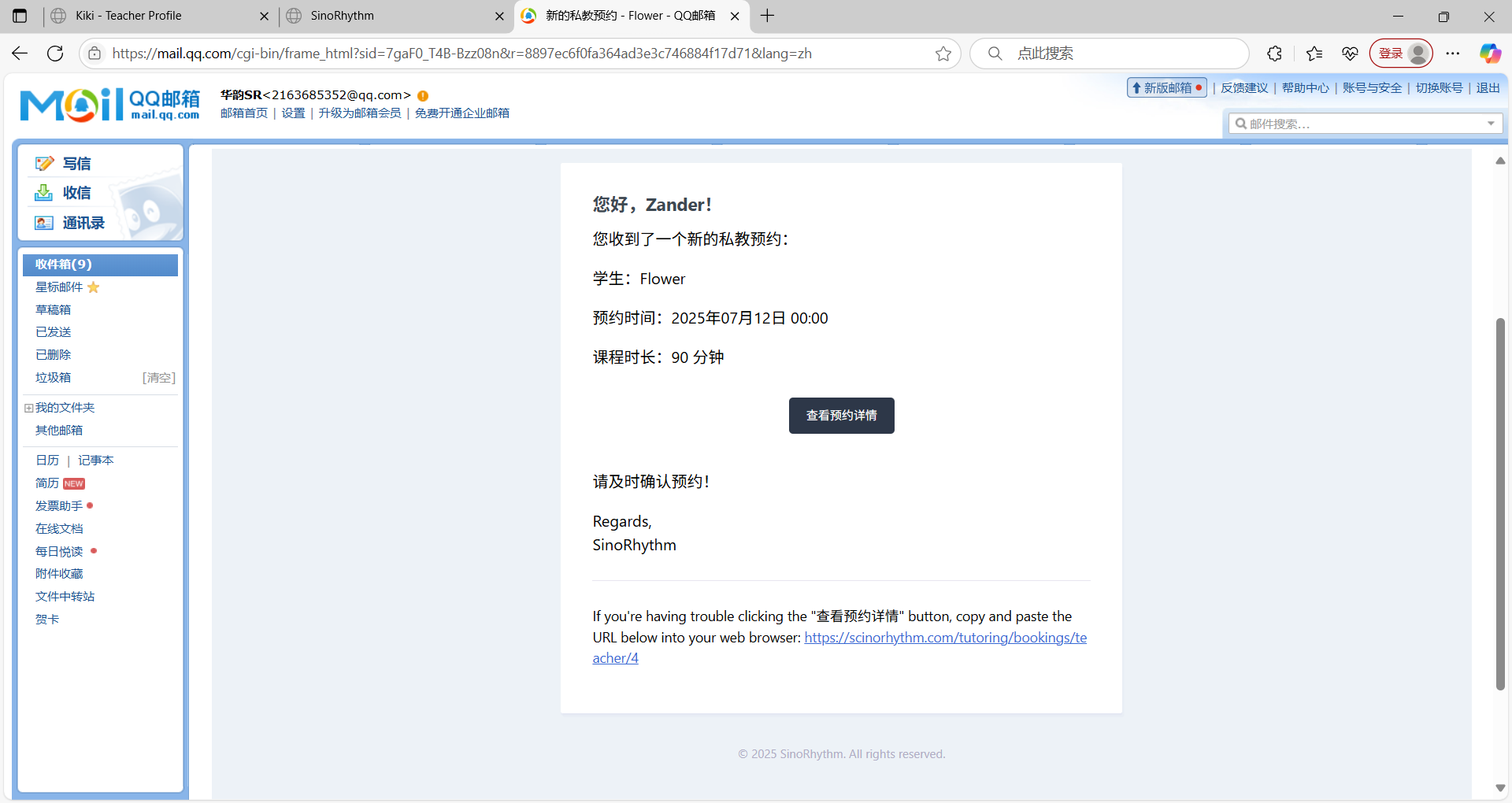Open 反馈建议 feedback link
This screenshot has height=803, width=1512.
[1244, 88]
